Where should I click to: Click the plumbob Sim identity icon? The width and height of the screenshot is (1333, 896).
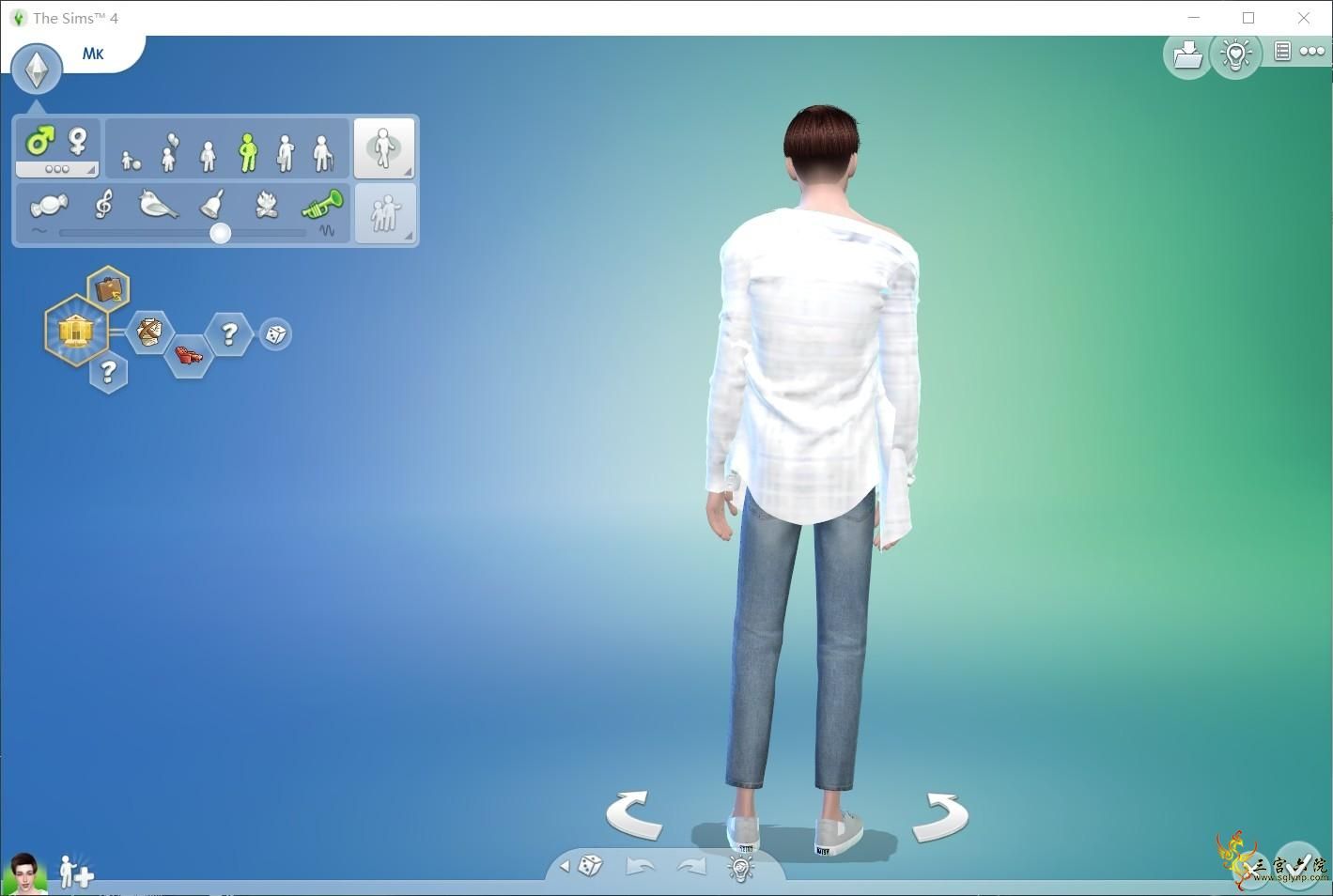pyautogui.click(x=37, y=69)
